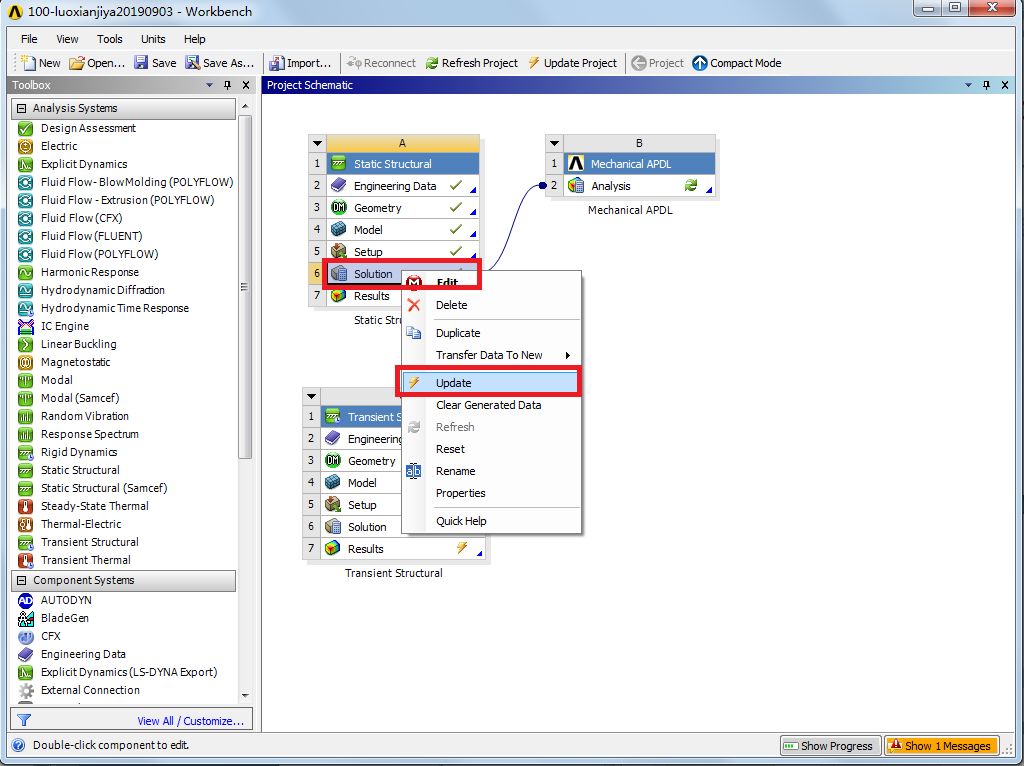Open the View All / Customize link
The image size is (1024, 766).
(190, 720)
